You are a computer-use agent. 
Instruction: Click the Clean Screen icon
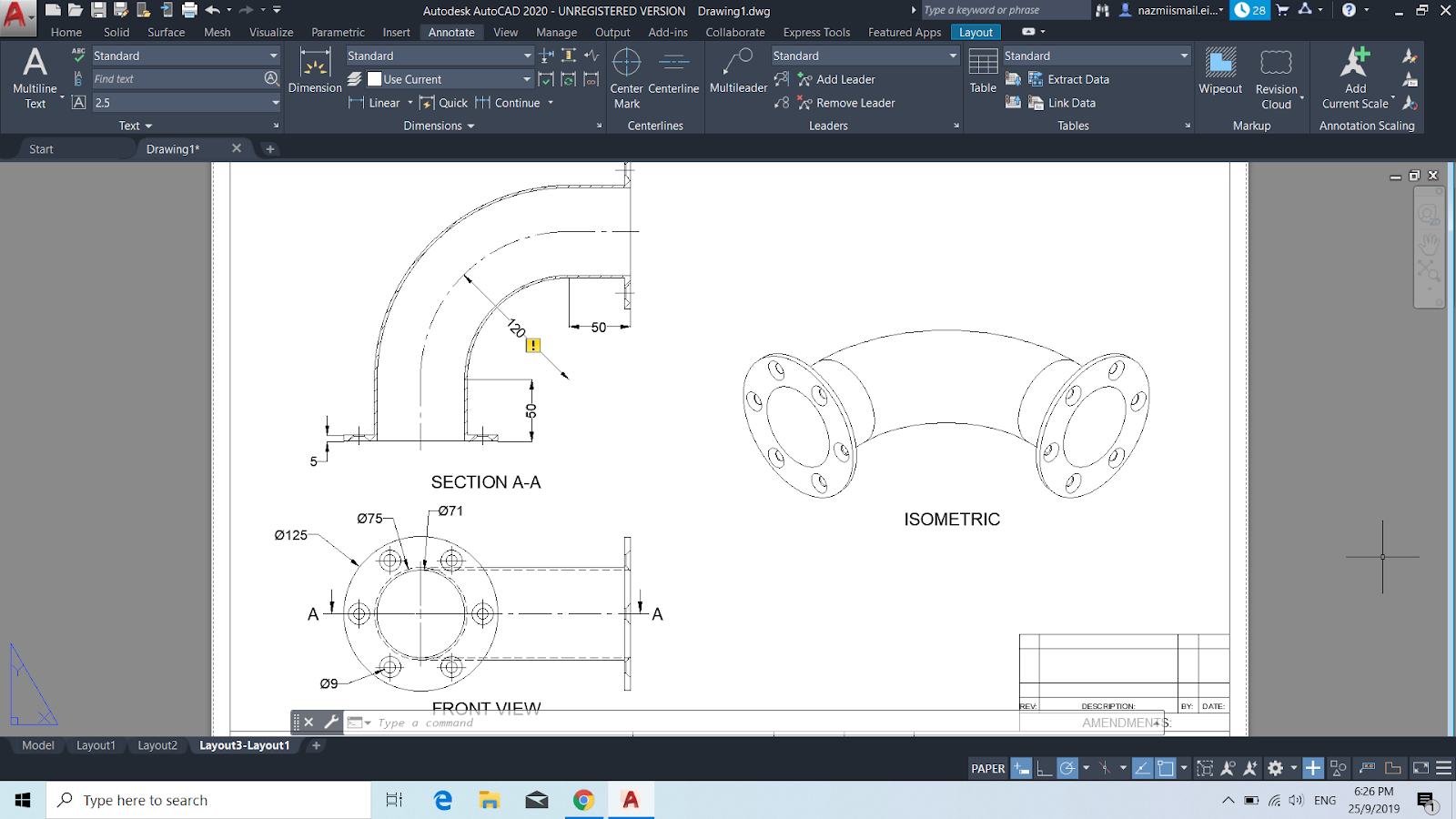tap(1421, 769)
